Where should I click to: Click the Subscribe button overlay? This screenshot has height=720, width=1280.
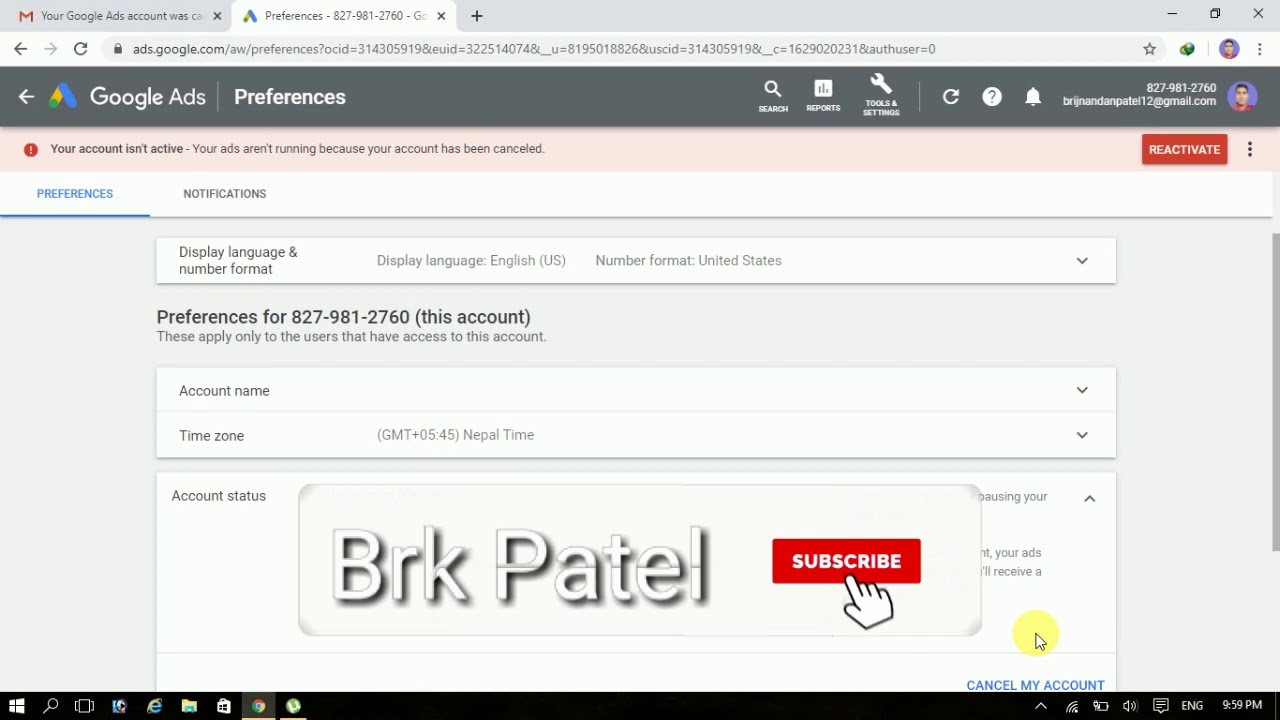pyautogui.click(x=846, y=561)
